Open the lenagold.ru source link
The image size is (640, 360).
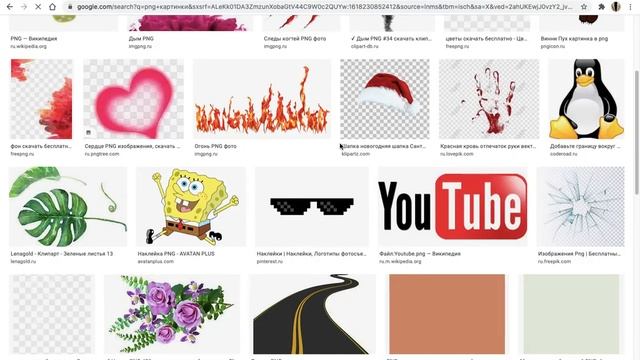[x=23, y=261]
